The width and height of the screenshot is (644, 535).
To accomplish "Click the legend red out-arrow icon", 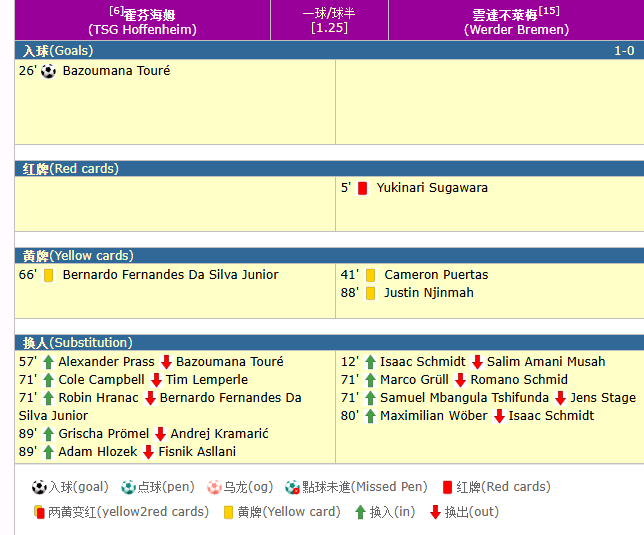I will [435, 512].
